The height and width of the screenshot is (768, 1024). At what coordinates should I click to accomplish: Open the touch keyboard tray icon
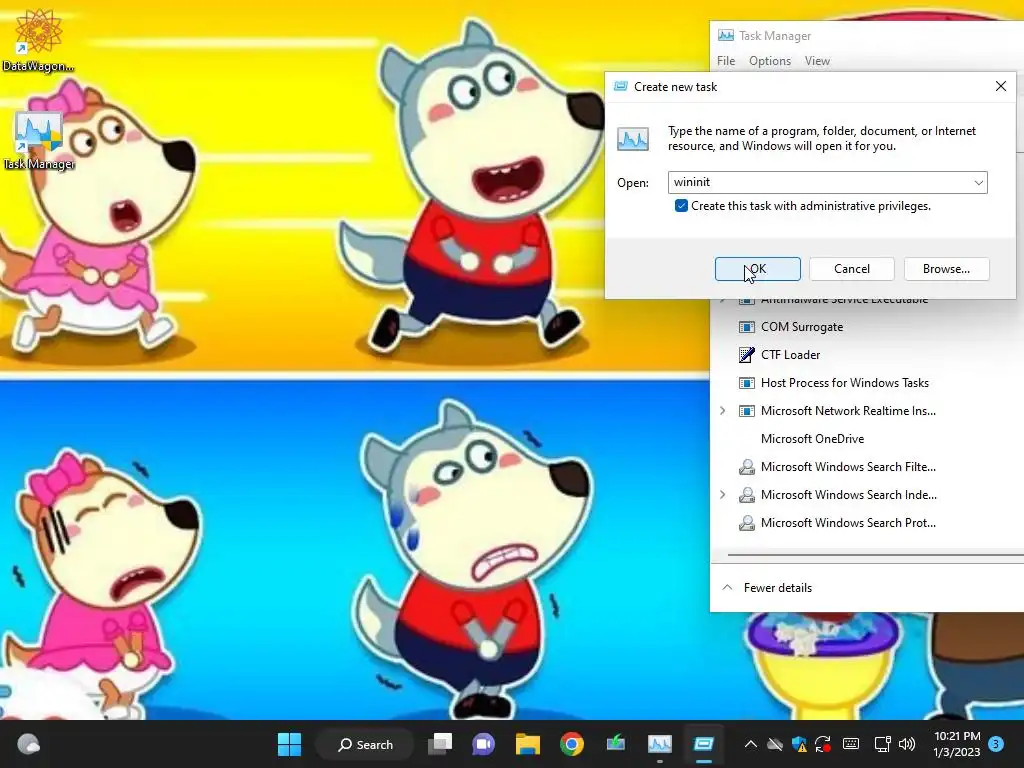coord(851,744)
